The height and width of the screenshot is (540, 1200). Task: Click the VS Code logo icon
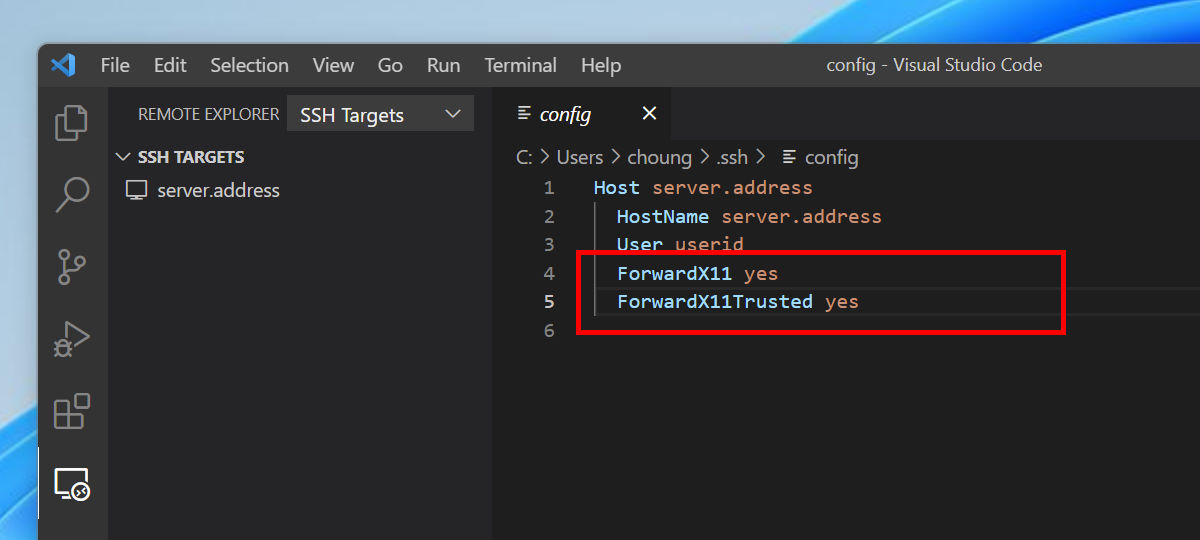(x=63, y=65)
